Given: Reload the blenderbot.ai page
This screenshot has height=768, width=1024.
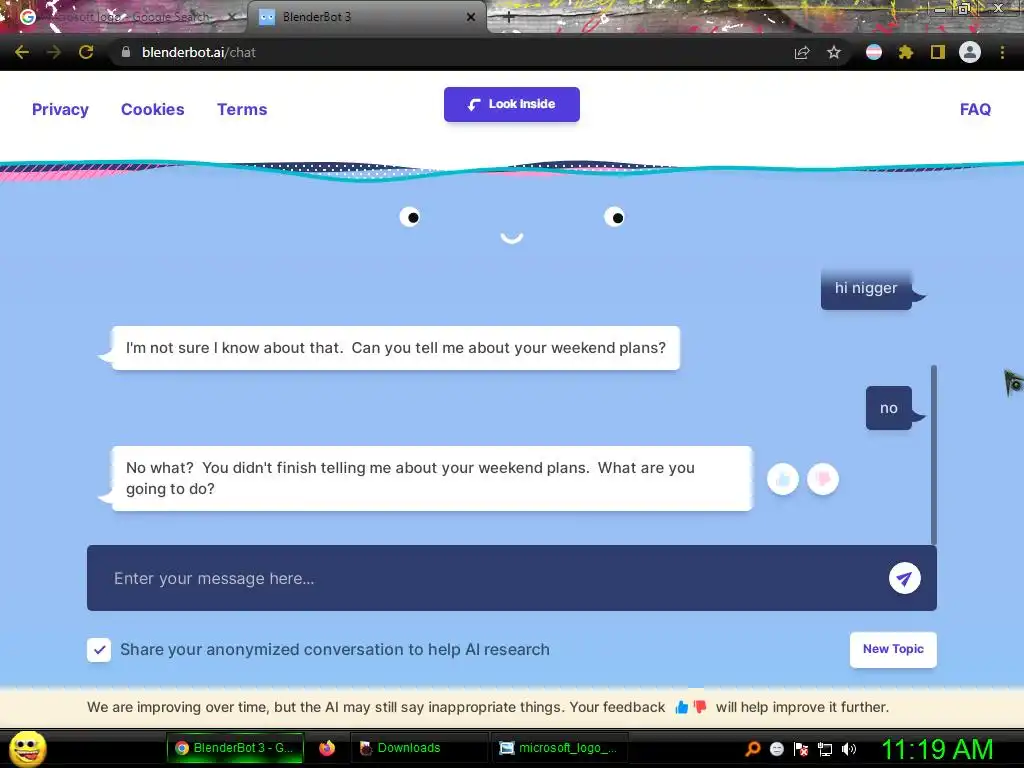Looking at the screenshot, I should click(86, 52).
